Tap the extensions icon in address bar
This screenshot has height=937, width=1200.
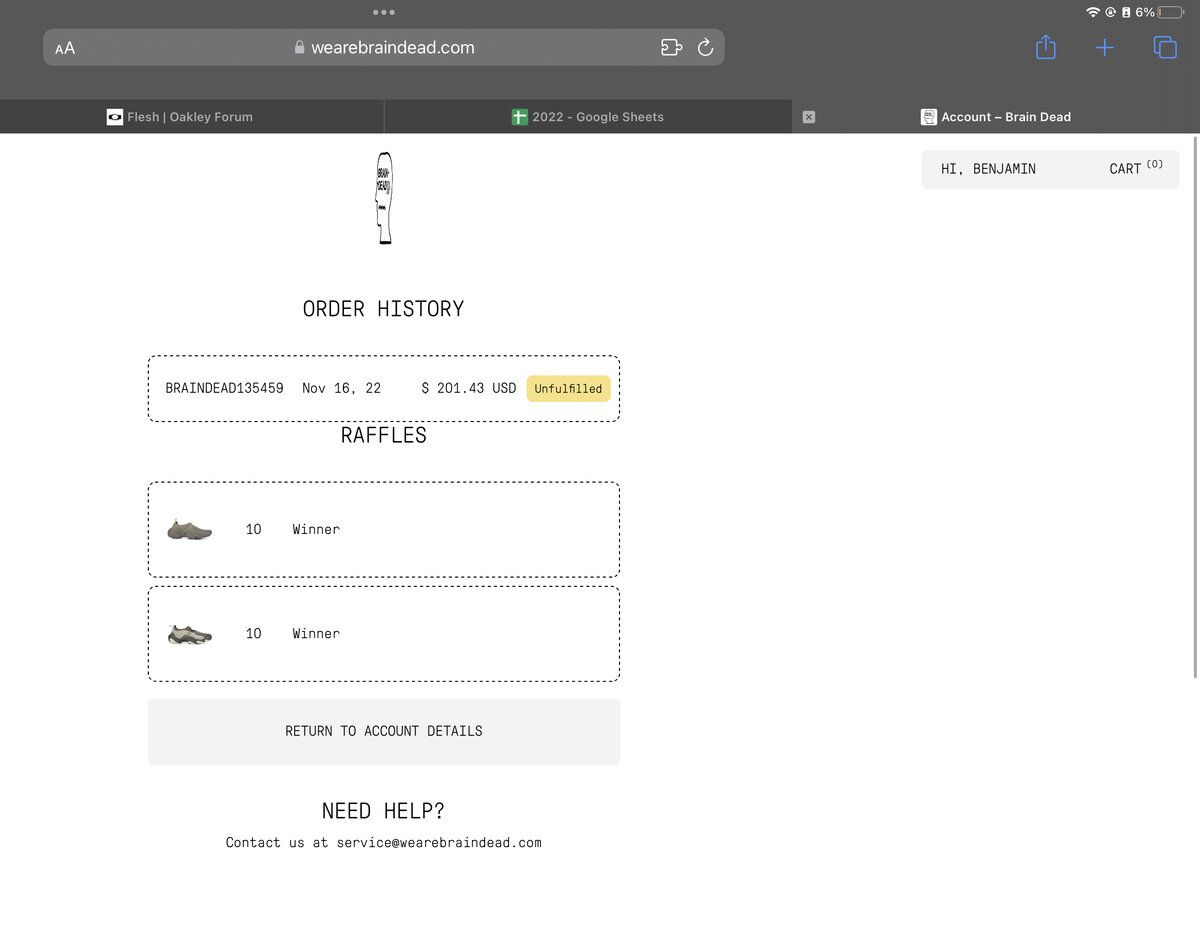pyautogui.click(x=671, y=47)
